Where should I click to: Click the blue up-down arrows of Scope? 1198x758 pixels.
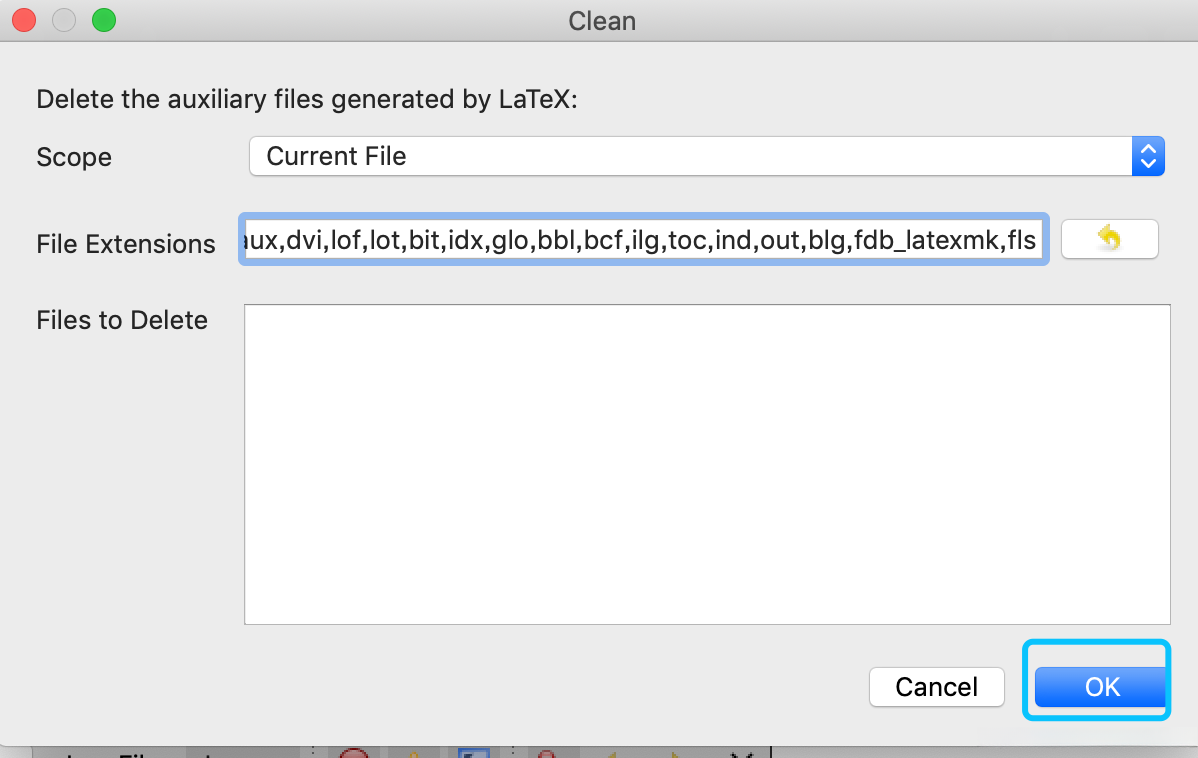pos(1148,157)
